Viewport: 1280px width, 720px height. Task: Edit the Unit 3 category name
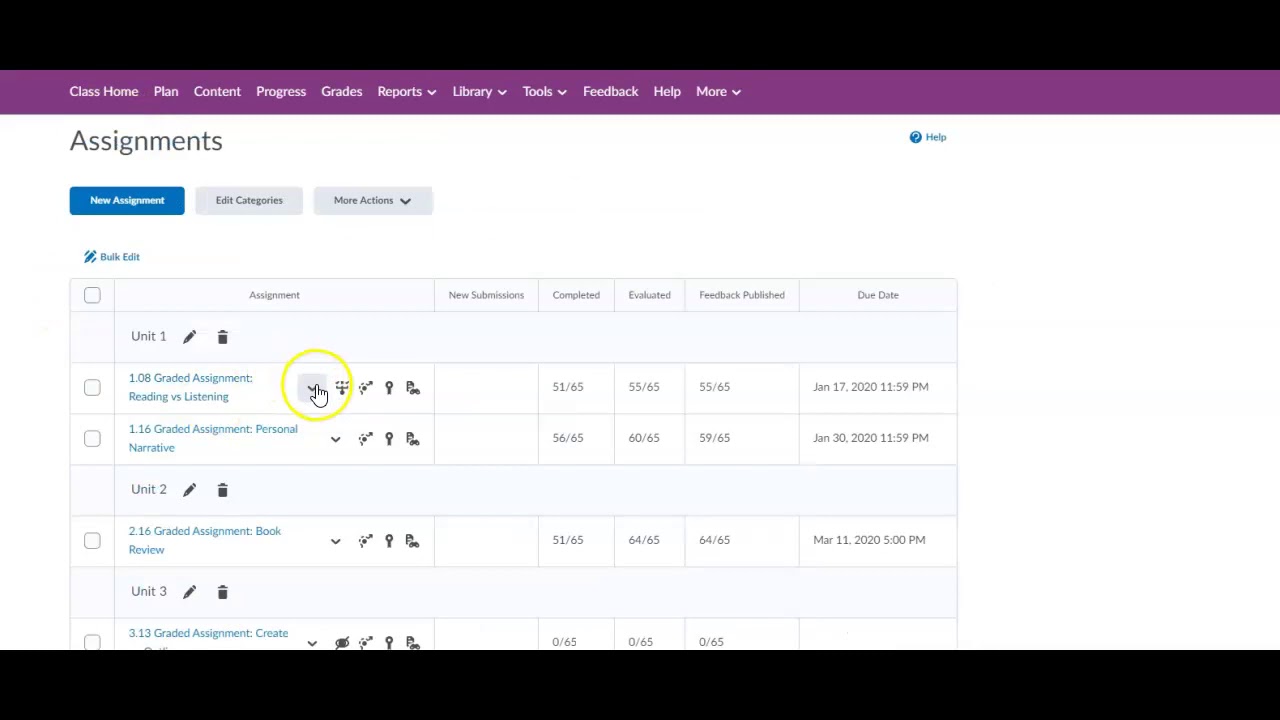(x=189, y=592)
